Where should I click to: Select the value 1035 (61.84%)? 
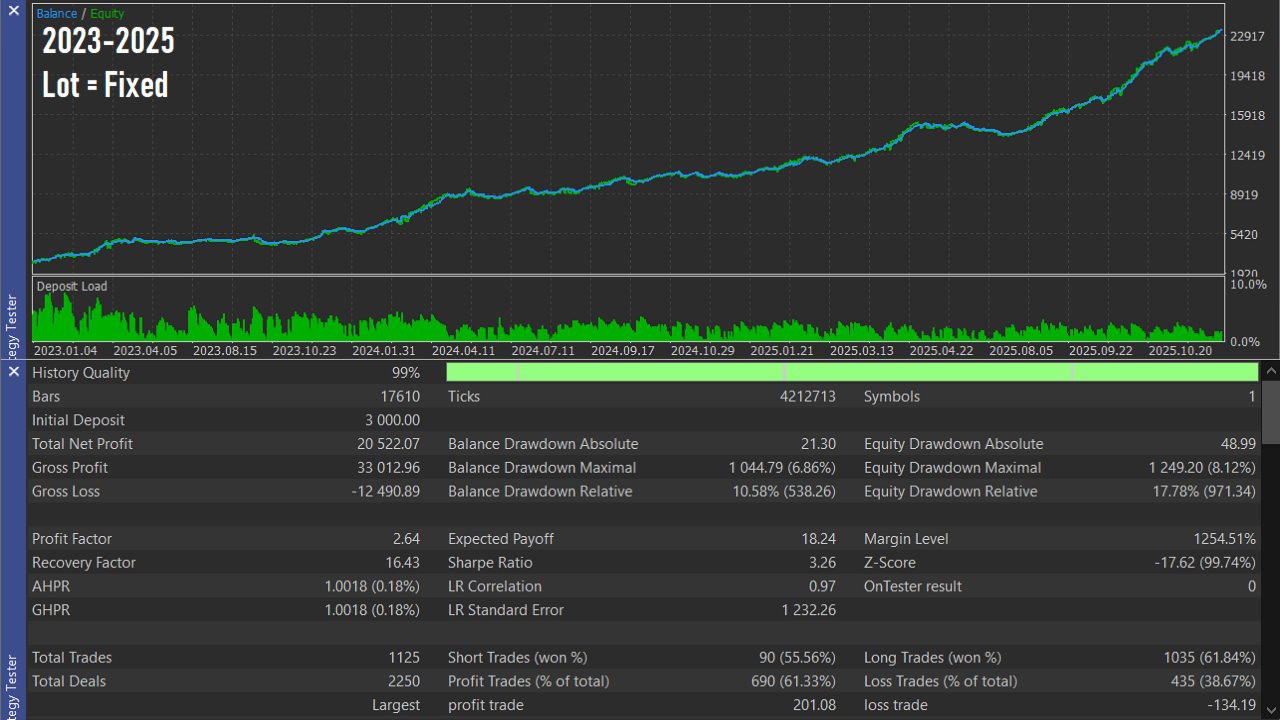click(x=1210, y=658)
